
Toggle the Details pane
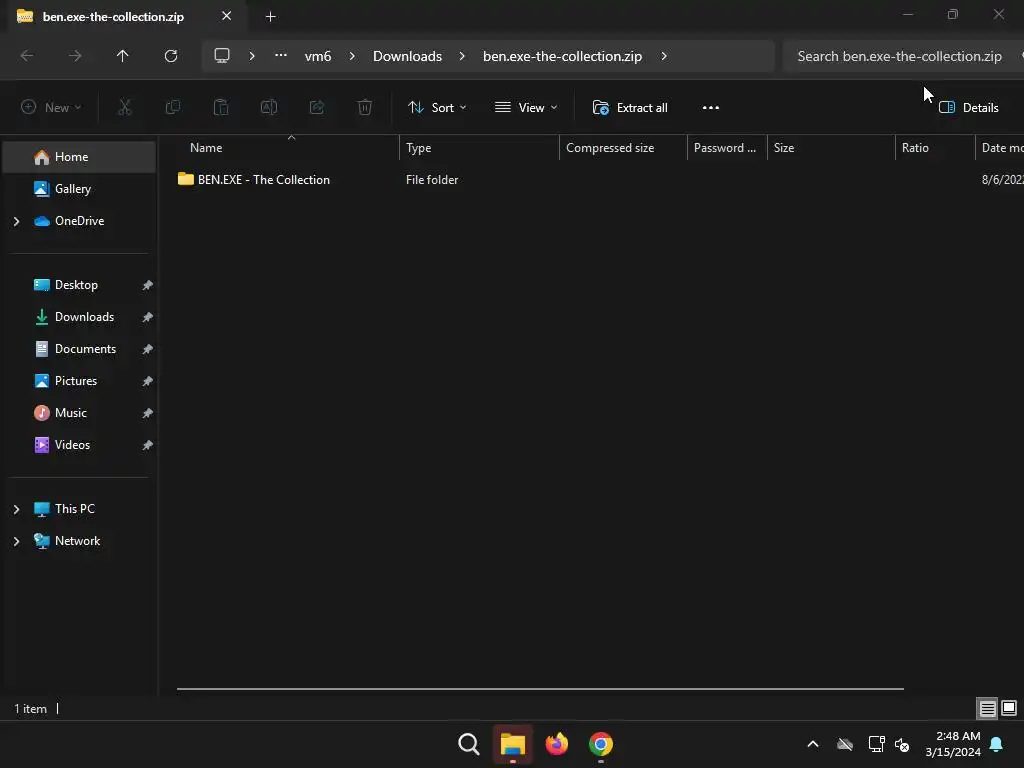pos(969,107)
